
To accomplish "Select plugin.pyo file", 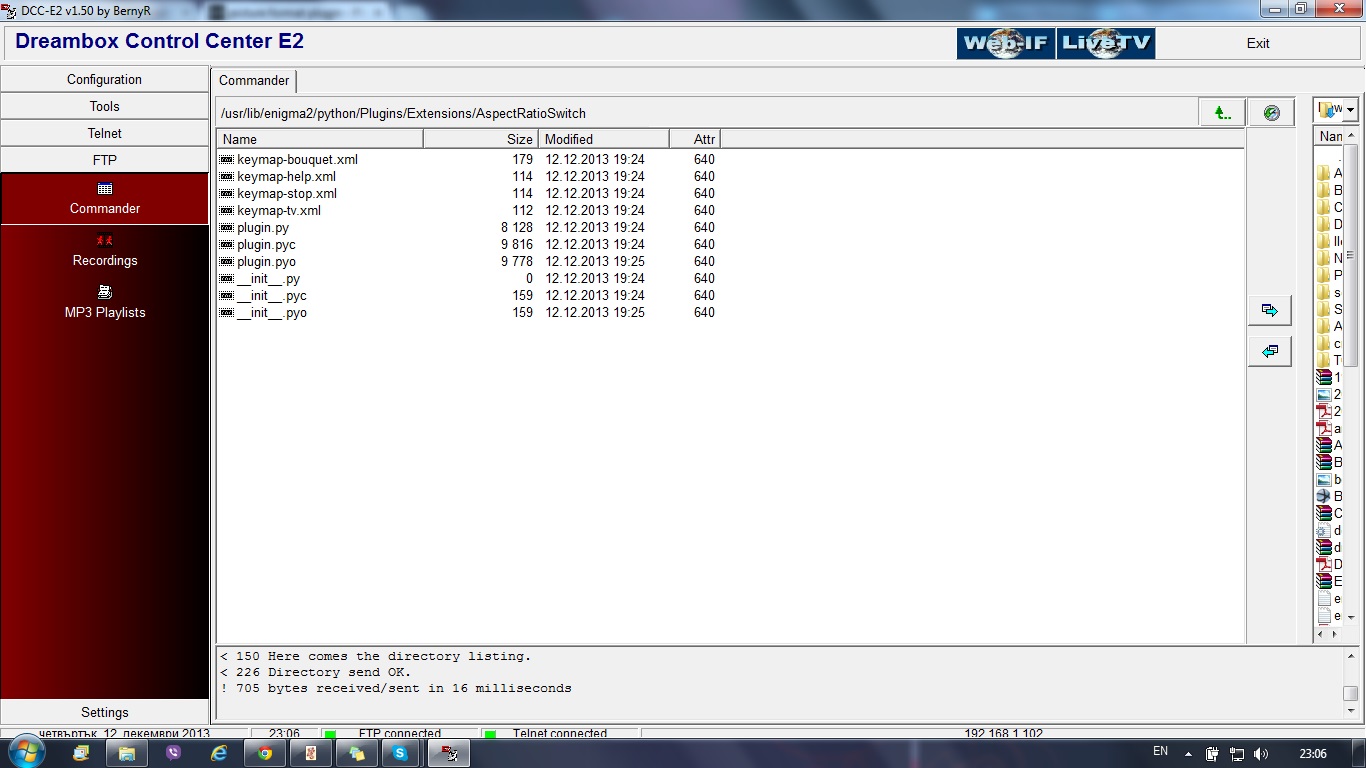I will point(266,261).
